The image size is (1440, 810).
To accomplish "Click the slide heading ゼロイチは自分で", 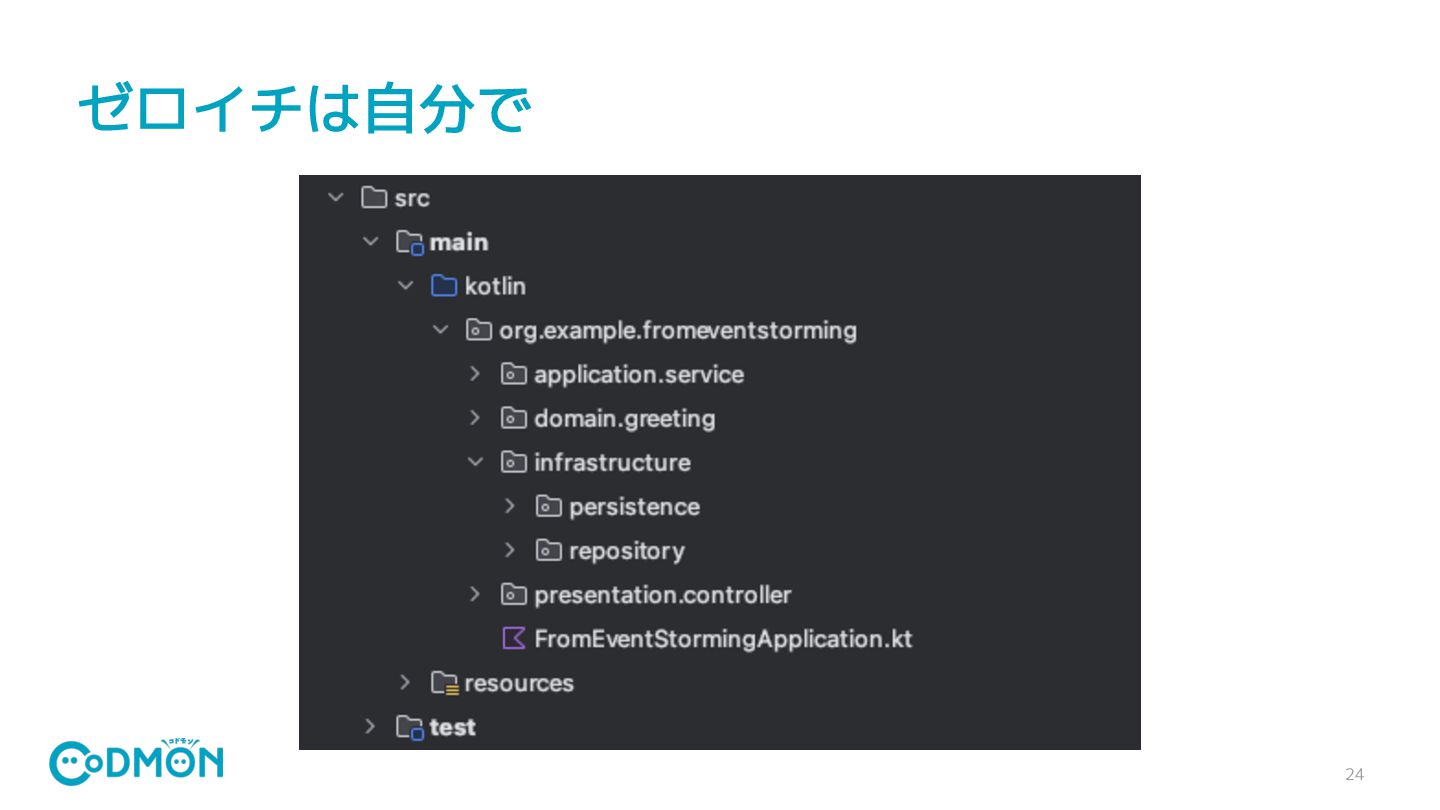I will pos(303,109).
